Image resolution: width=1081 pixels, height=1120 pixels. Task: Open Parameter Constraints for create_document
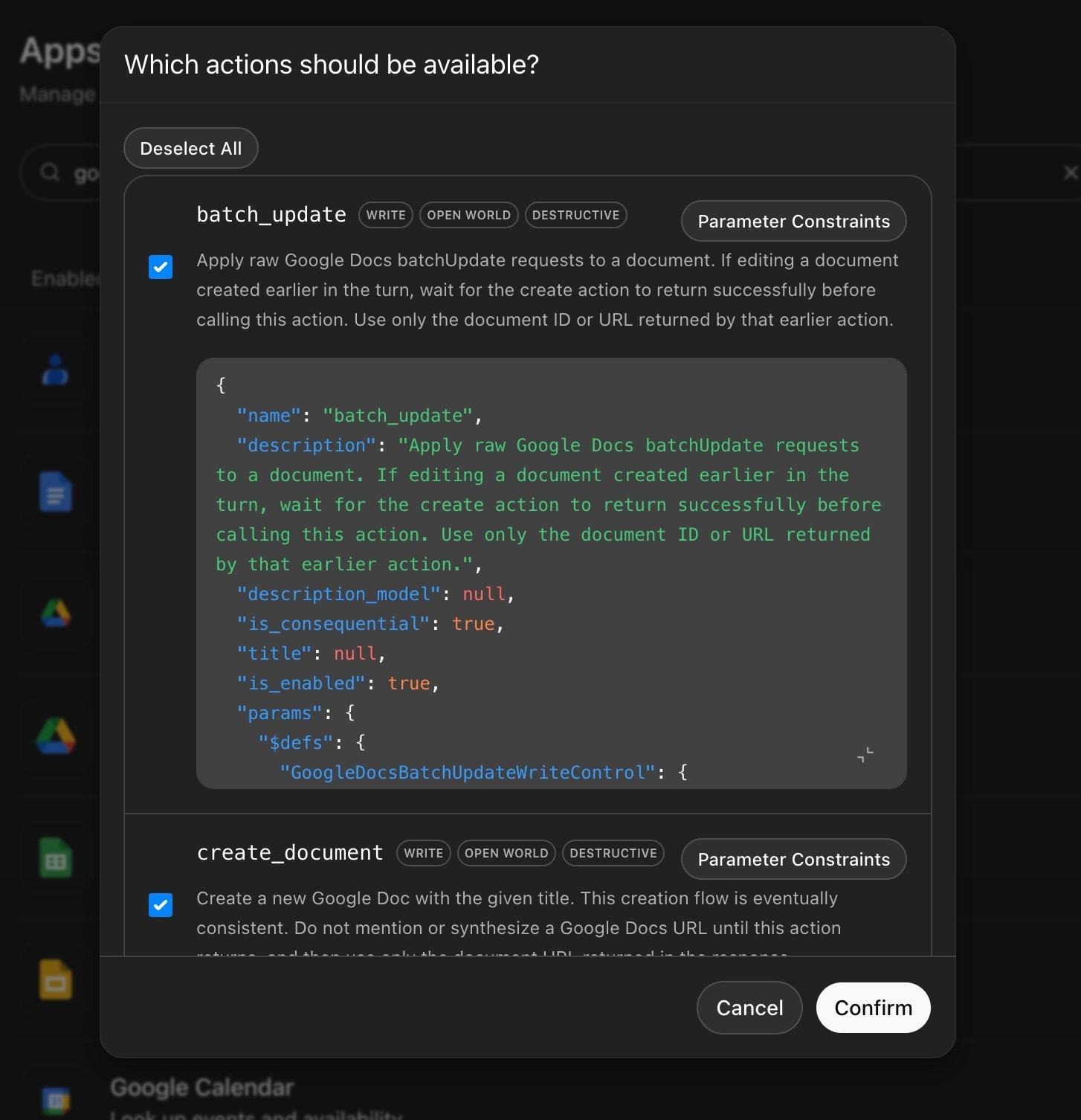[793, 859]
